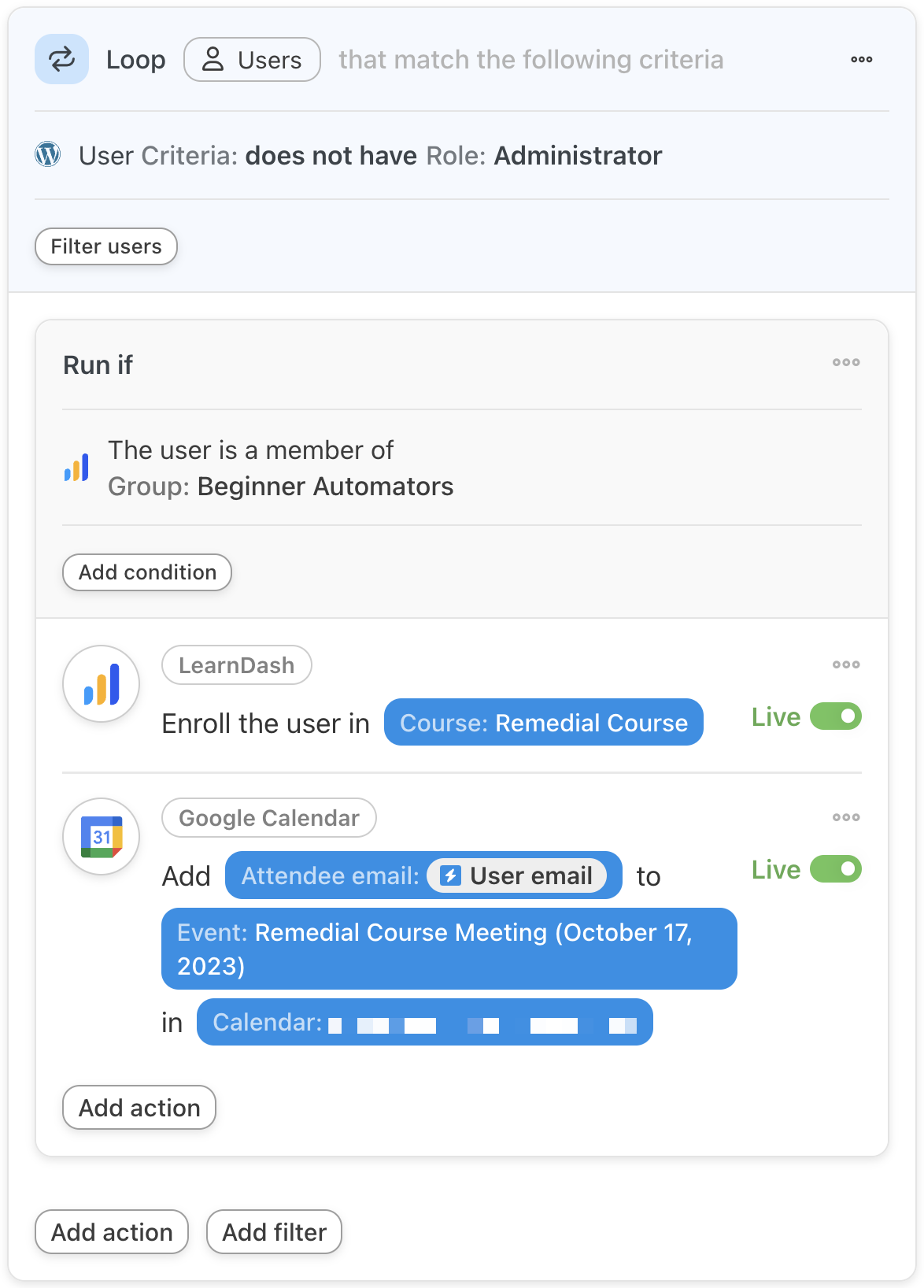This screenshot has width=924, height=1288.
Task: Click the Run if heading
Action: [98, 365]
